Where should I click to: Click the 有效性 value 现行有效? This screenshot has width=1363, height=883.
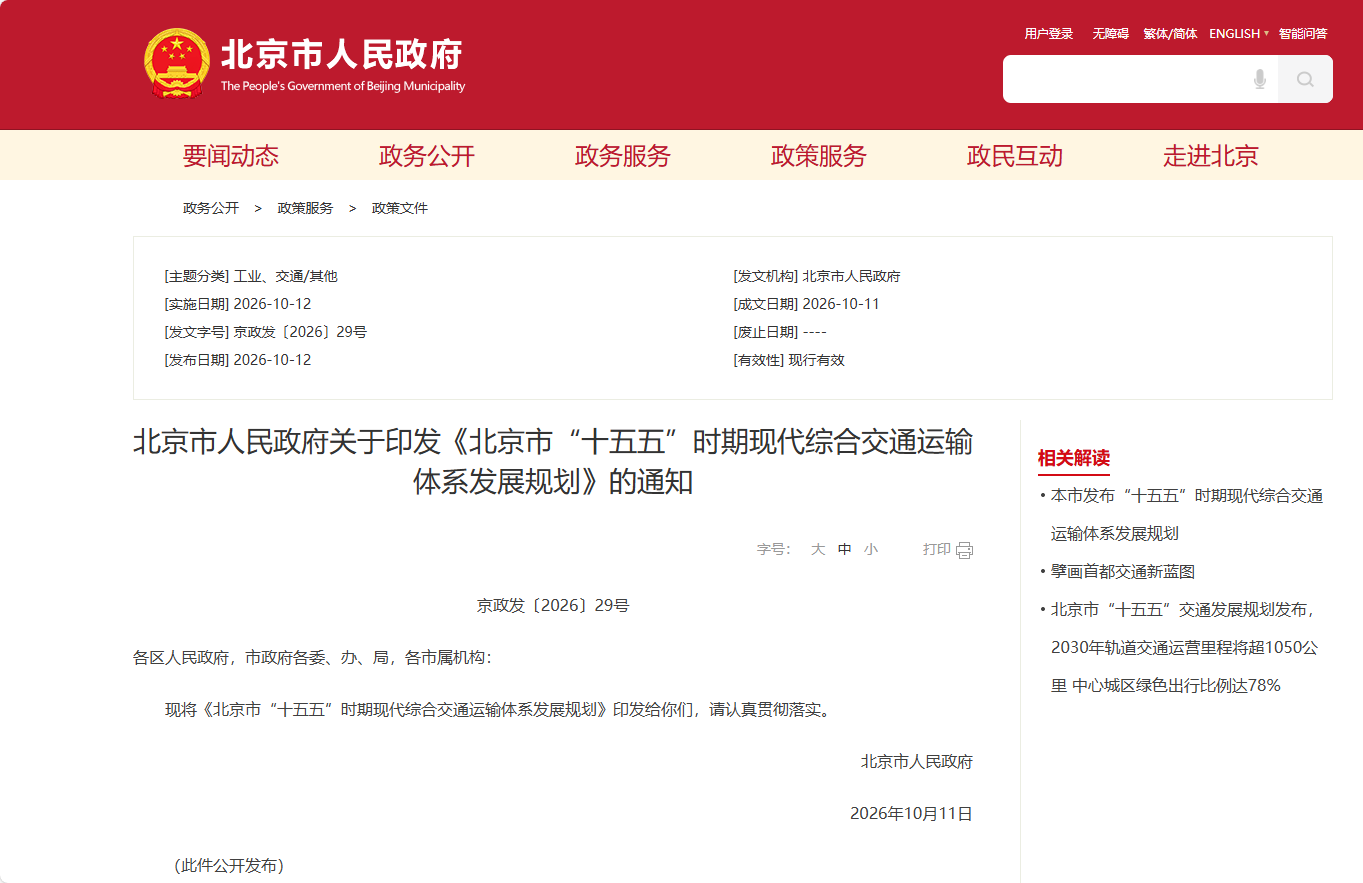[817, 360]
